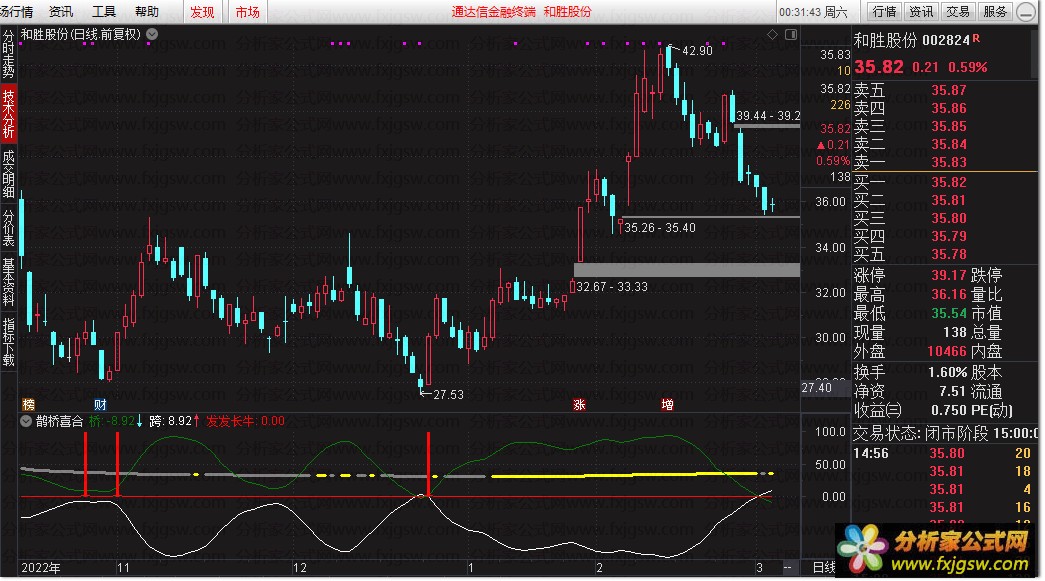Click the current price 35.82 headline

(x=878, y=67)
